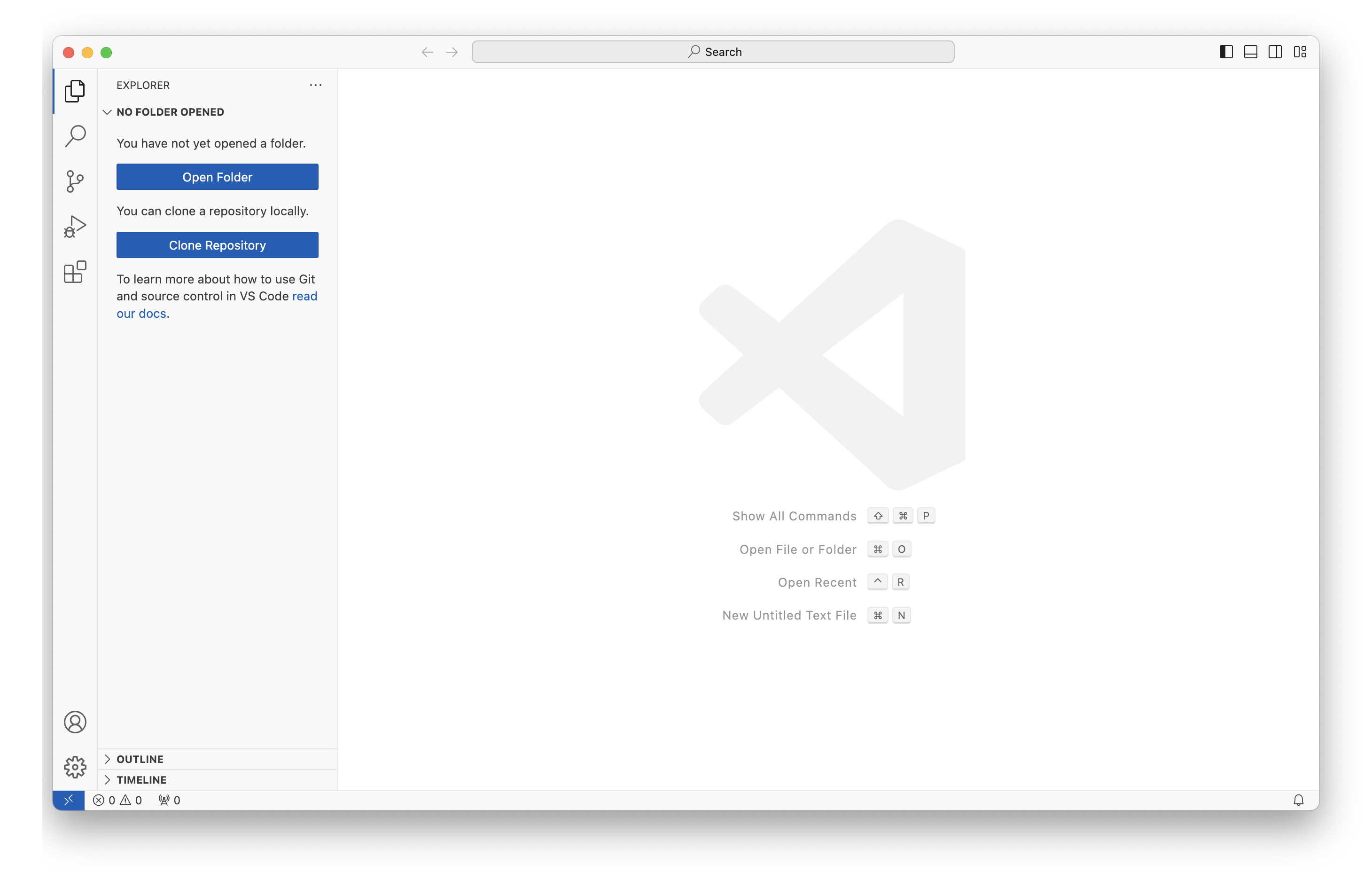Image resolution: width=1372 pixels, height=880 pixels.
Task: Open Source Control view
Action: 75,181
